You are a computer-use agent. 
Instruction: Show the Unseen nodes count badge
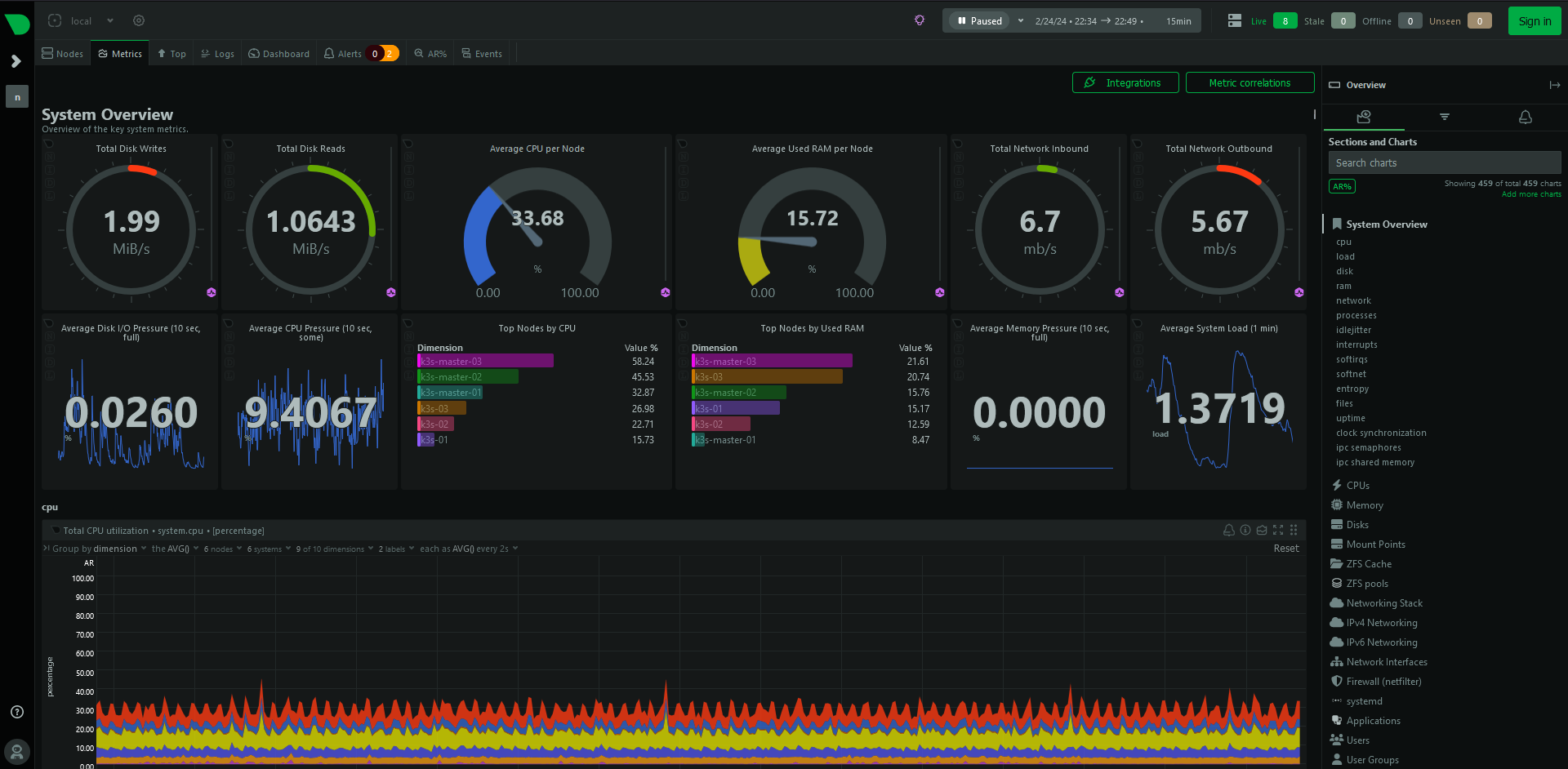click(x=1480, y=21)
